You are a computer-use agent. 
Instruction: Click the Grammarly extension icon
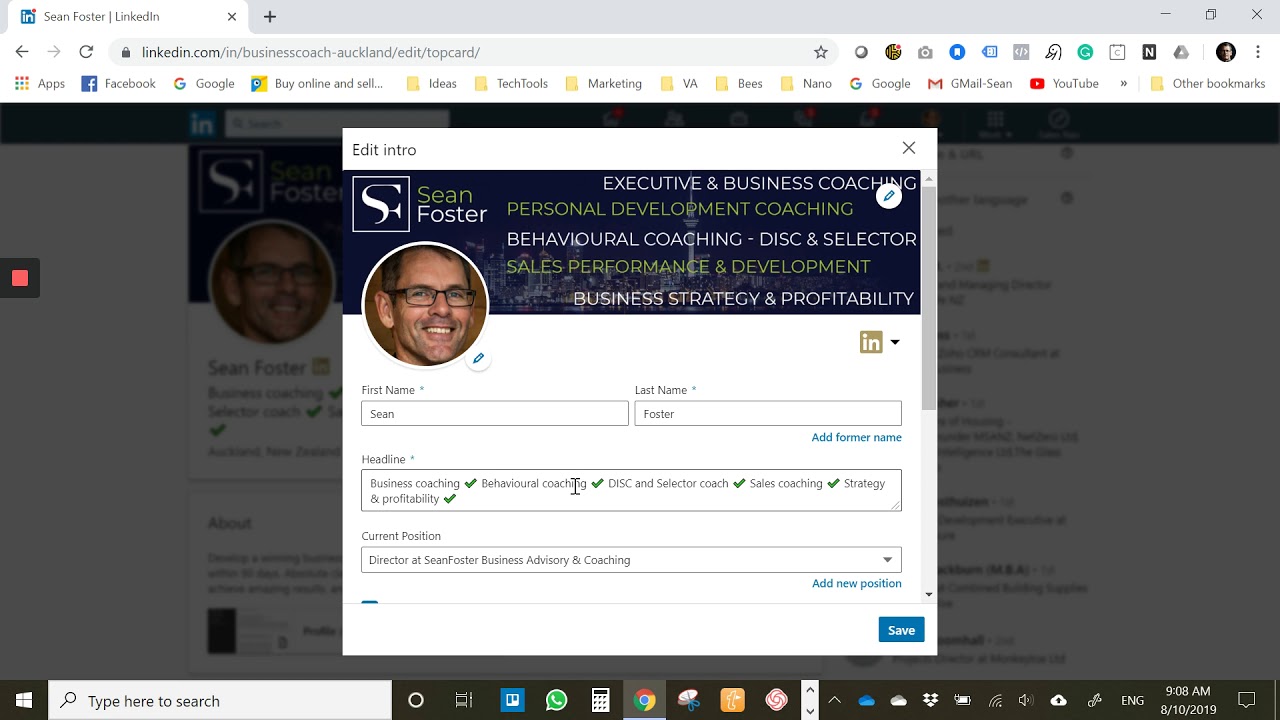click(x=1085, y=52)
